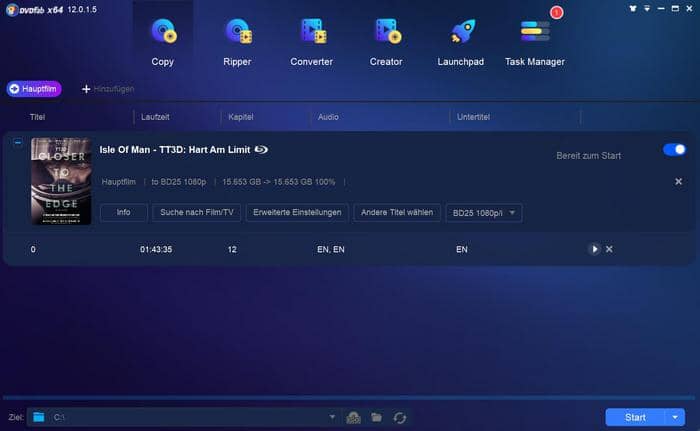Click the to BD25 1080p info text
This screenshot has height=431, width=700.
click(x=179, y=182)
